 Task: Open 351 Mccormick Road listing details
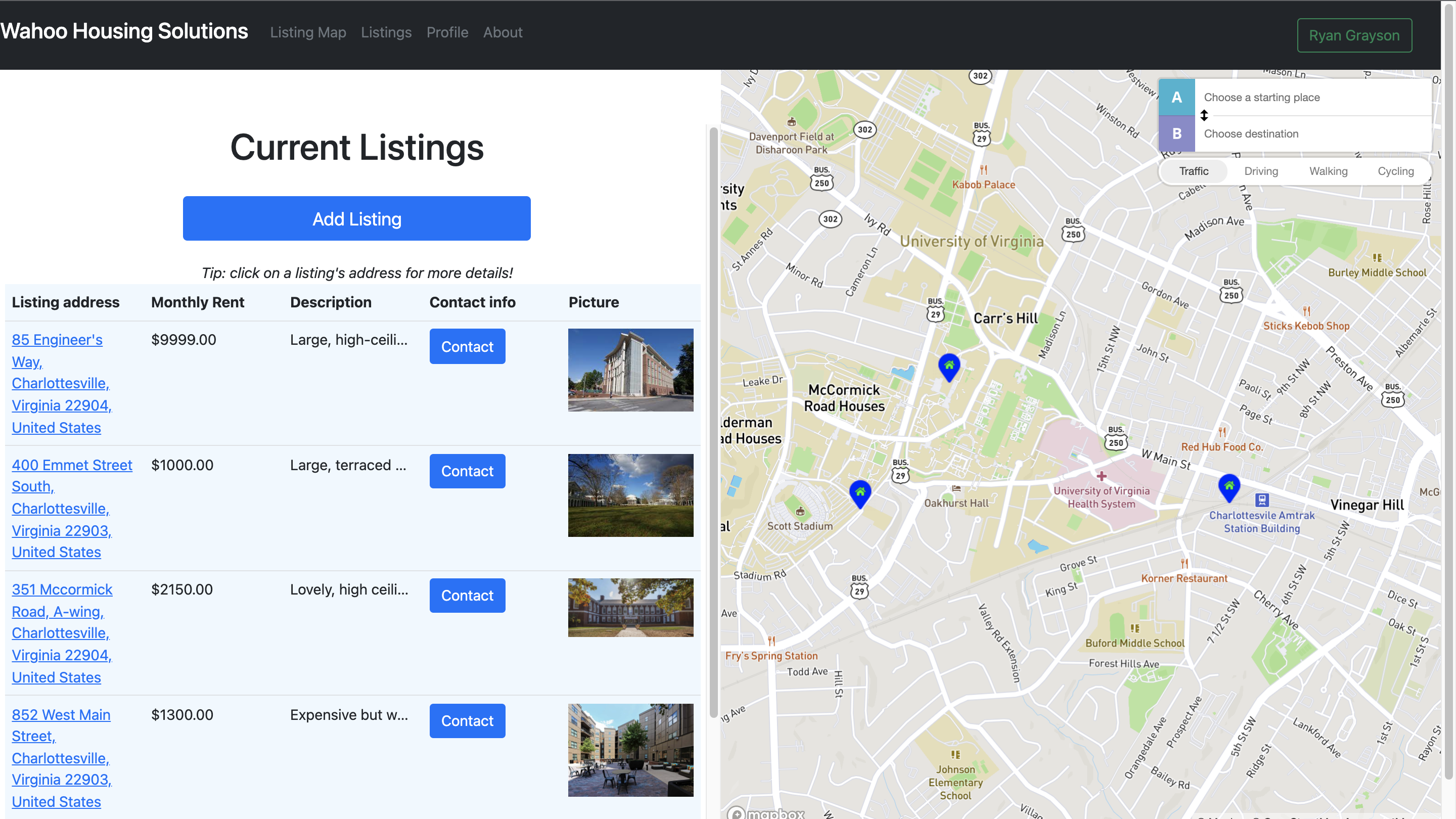(x=62, y=633)
